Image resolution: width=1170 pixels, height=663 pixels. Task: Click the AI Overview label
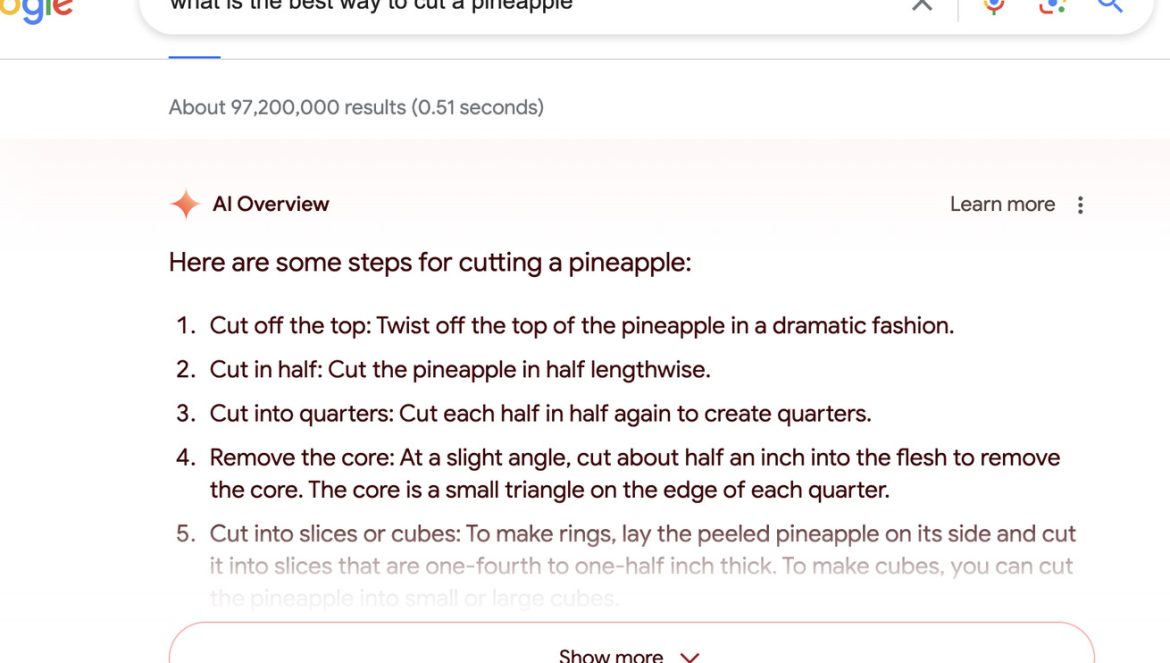[271, 204]
